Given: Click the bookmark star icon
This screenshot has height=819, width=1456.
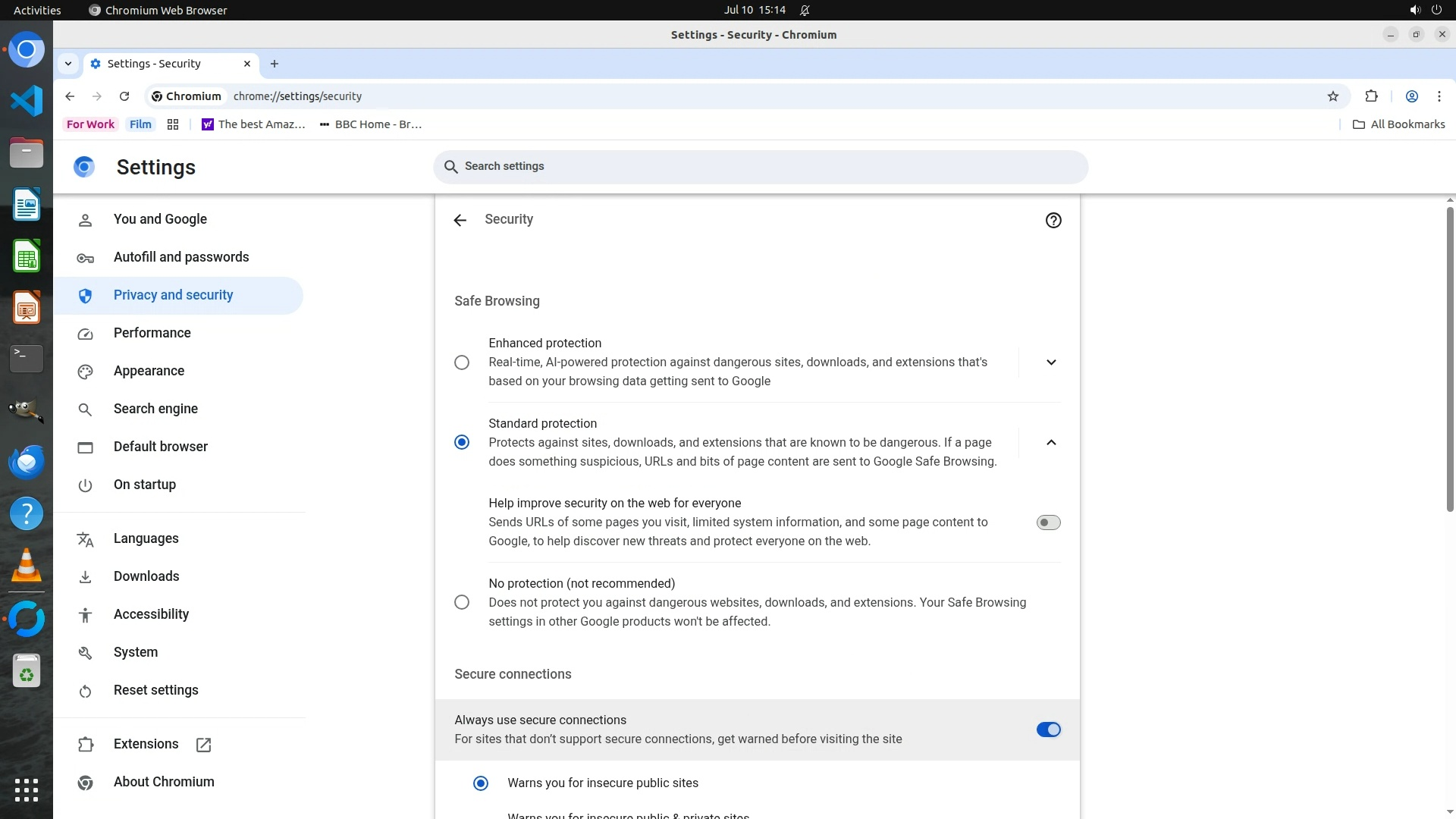Looking at the screenshot, I should [1333, 96].
